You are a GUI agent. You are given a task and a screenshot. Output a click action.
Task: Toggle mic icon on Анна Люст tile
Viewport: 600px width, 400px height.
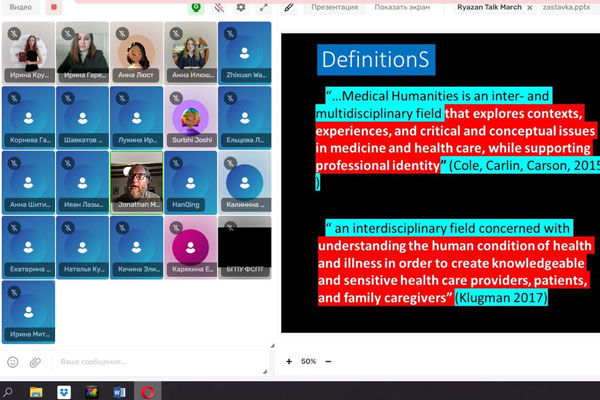point(122,33)
